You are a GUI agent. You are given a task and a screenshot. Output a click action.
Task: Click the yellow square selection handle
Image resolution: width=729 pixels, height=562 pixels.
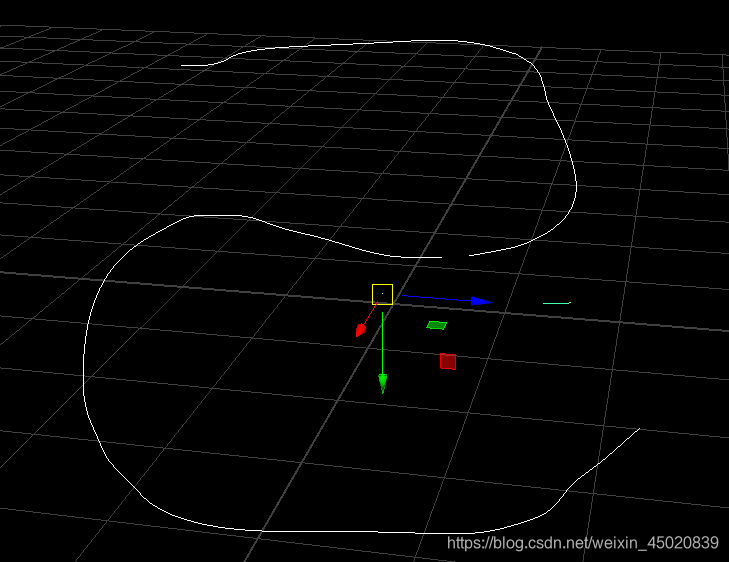pos(382,294)
